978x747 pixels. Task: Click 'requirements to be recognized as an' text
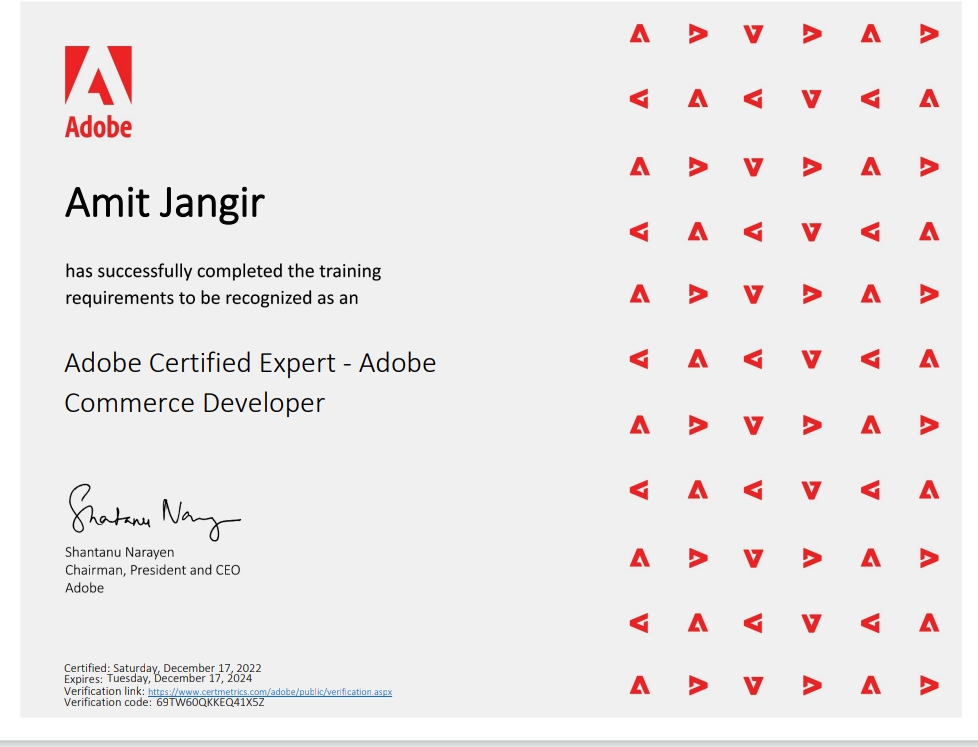(211, 298)
